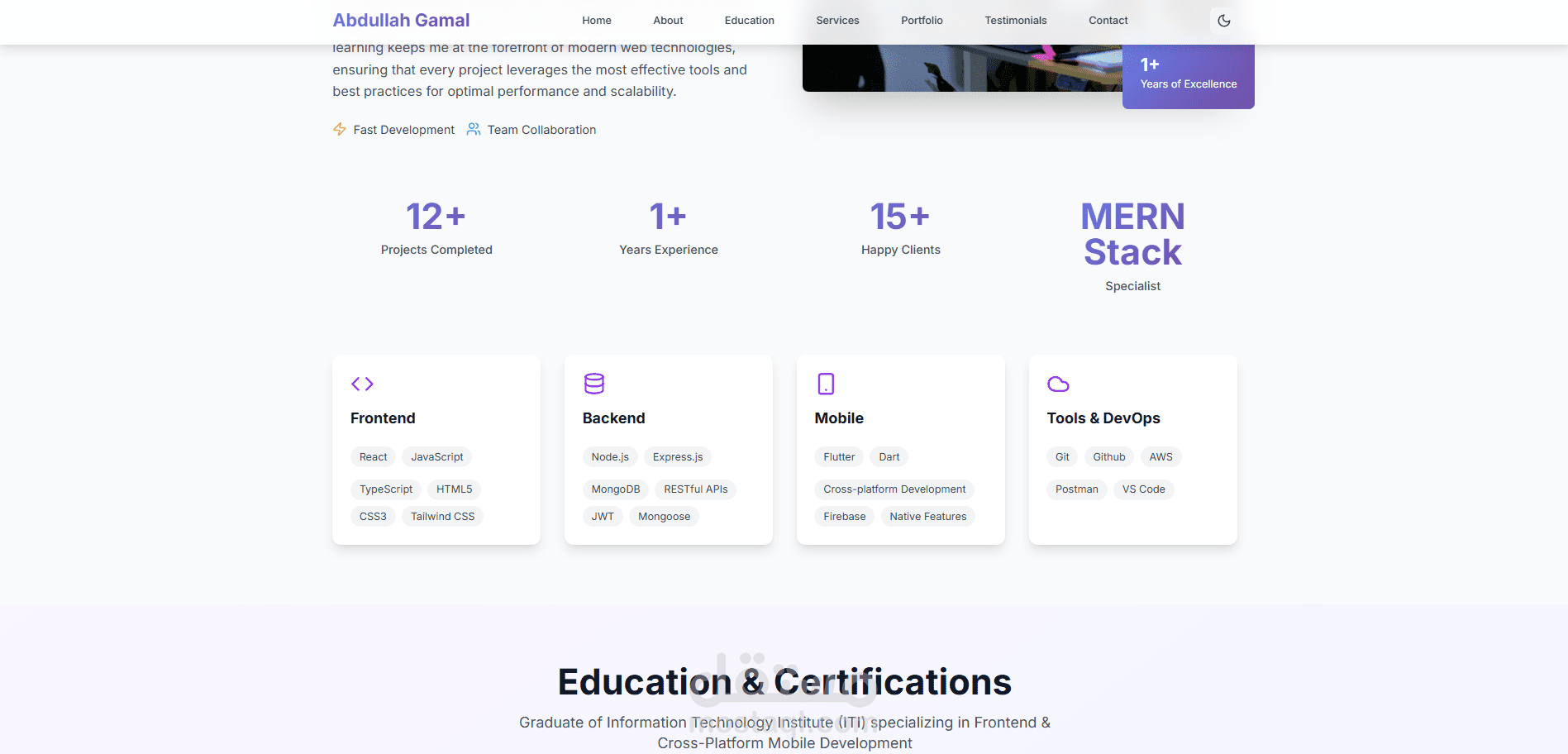
Task: Jump to the Portfolio section
Action: 922,21
